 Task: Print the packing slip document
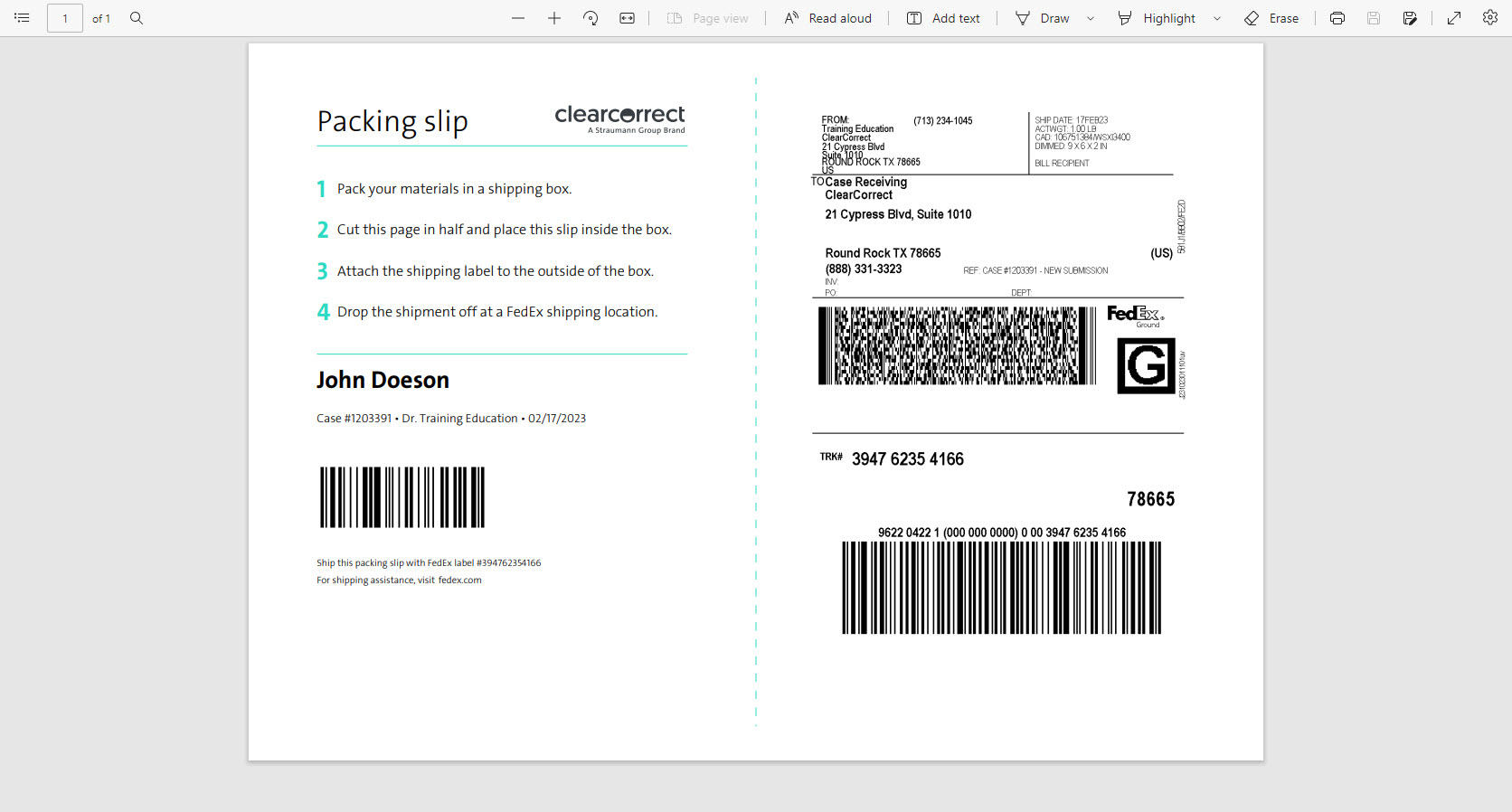click(1337, 18)
